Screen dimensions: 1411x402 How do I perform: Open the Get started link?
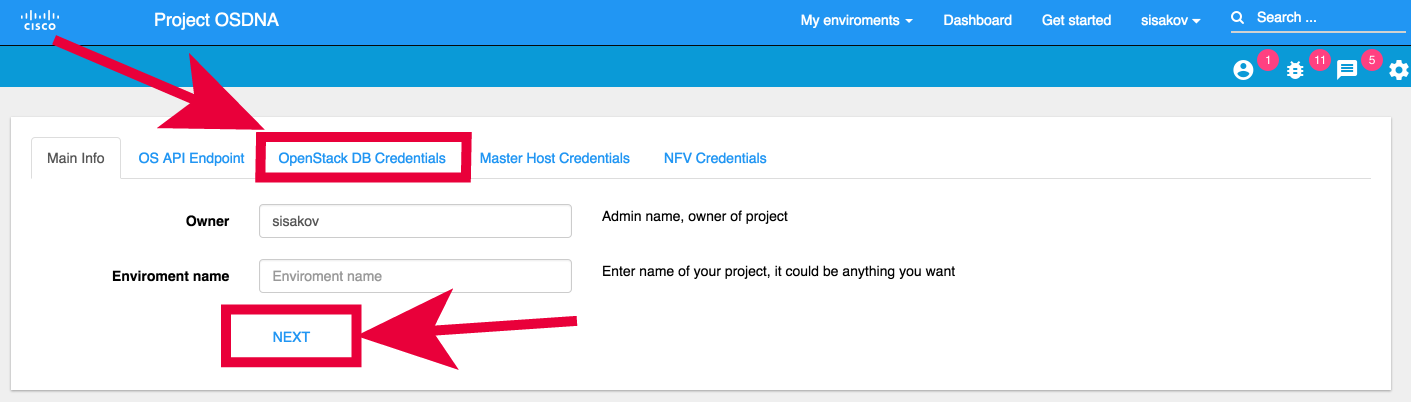click(1076, 20)
